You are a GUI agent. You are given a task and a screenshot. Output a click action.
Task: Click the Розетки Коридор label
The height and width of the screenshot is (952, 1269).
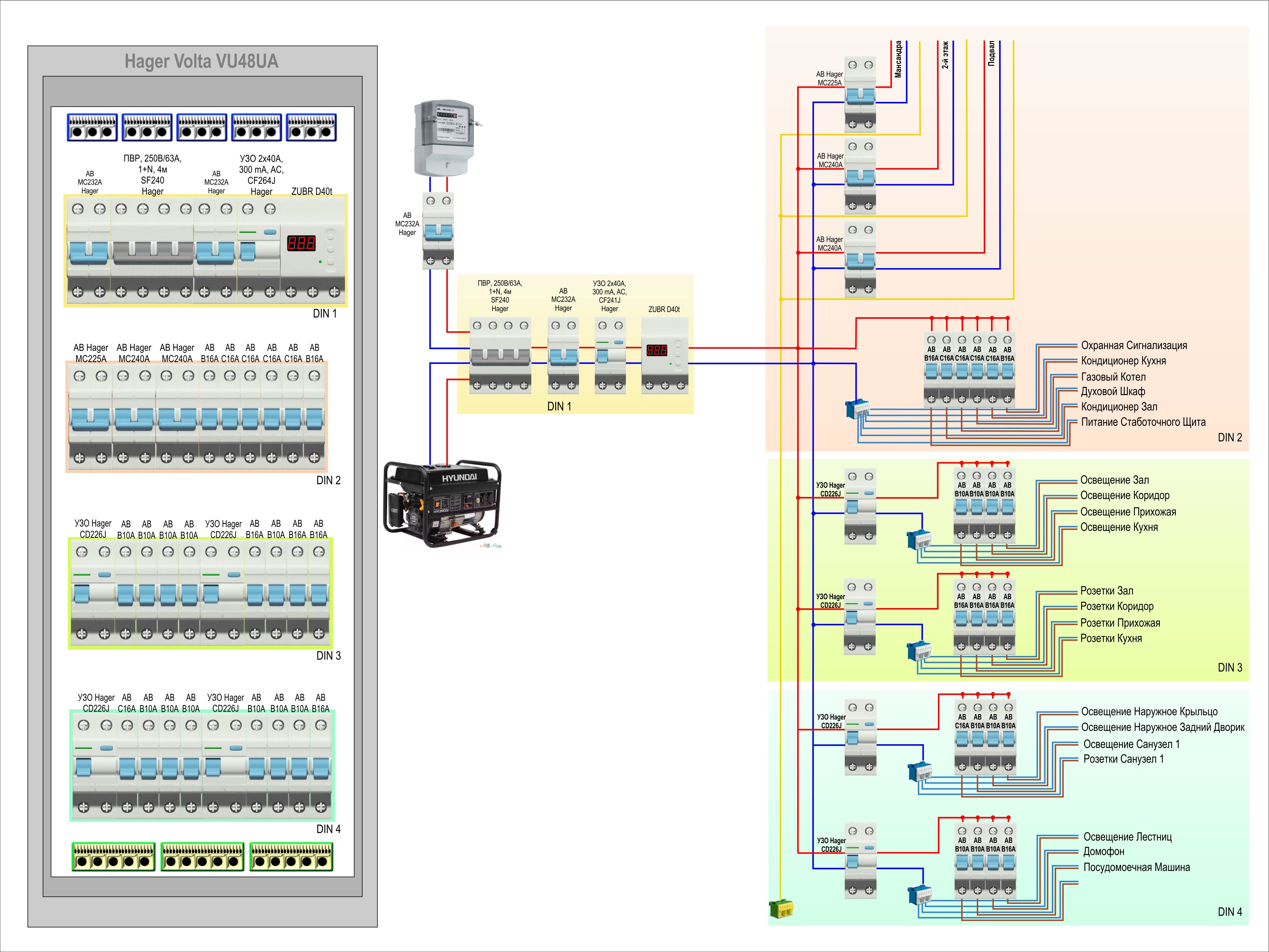point(1117,606)
